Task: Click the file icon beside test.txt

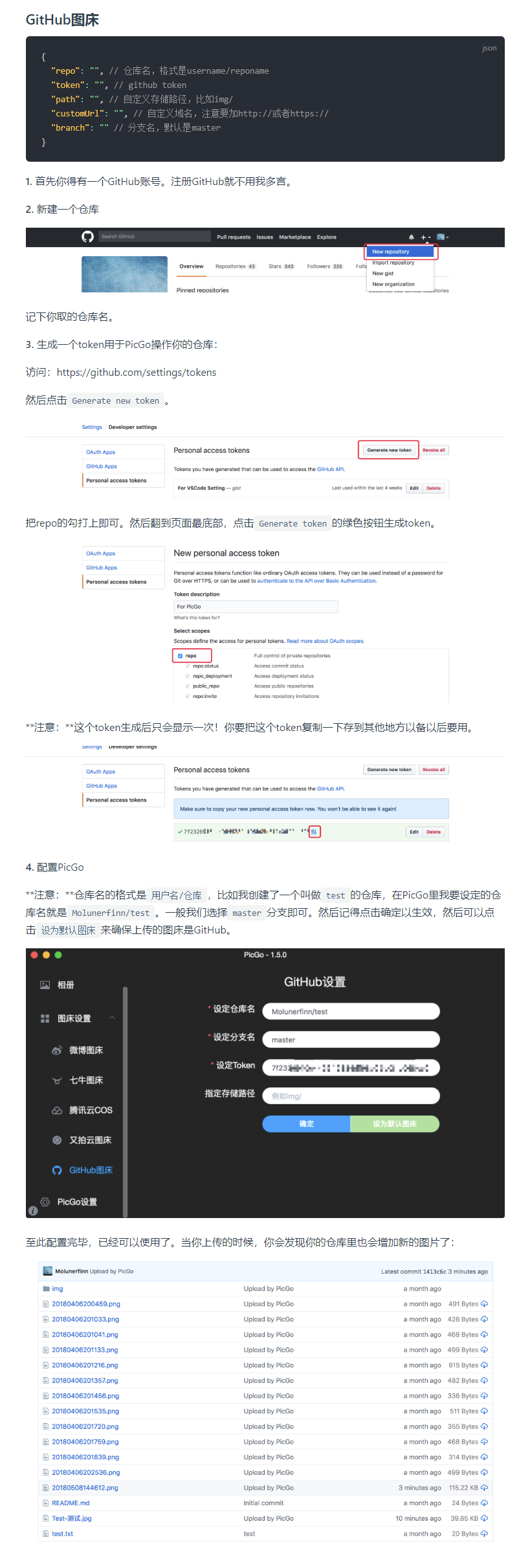Action: tap(46, 1534)
